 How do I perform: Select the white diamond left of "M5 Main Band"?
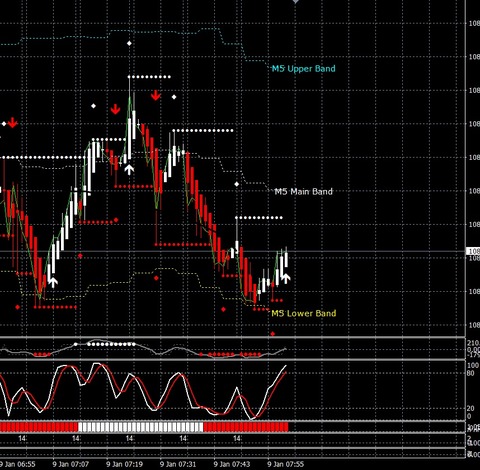237,184
